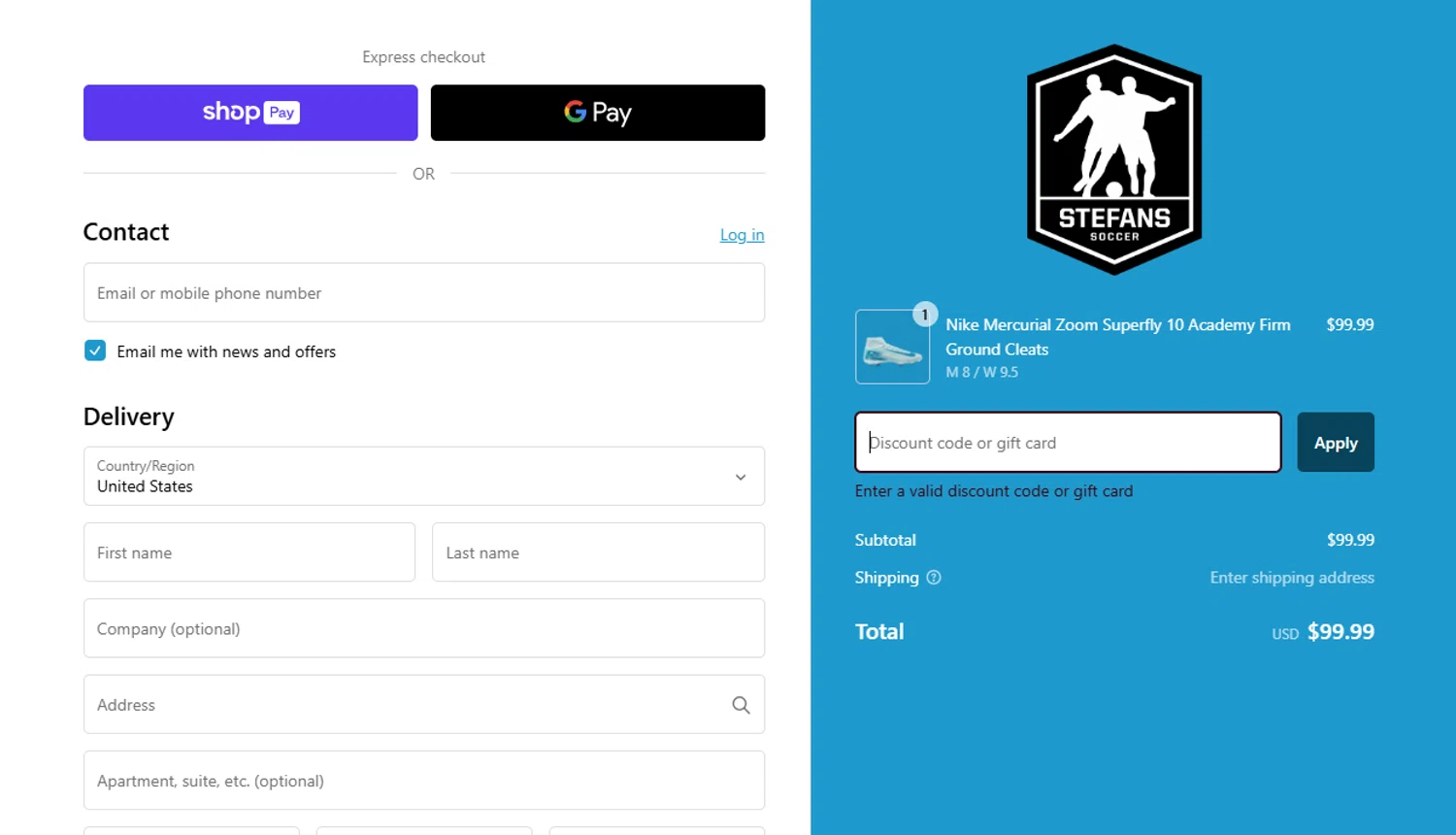
Task: Click the Company (optional) field
Action: [x=424, y=628]
